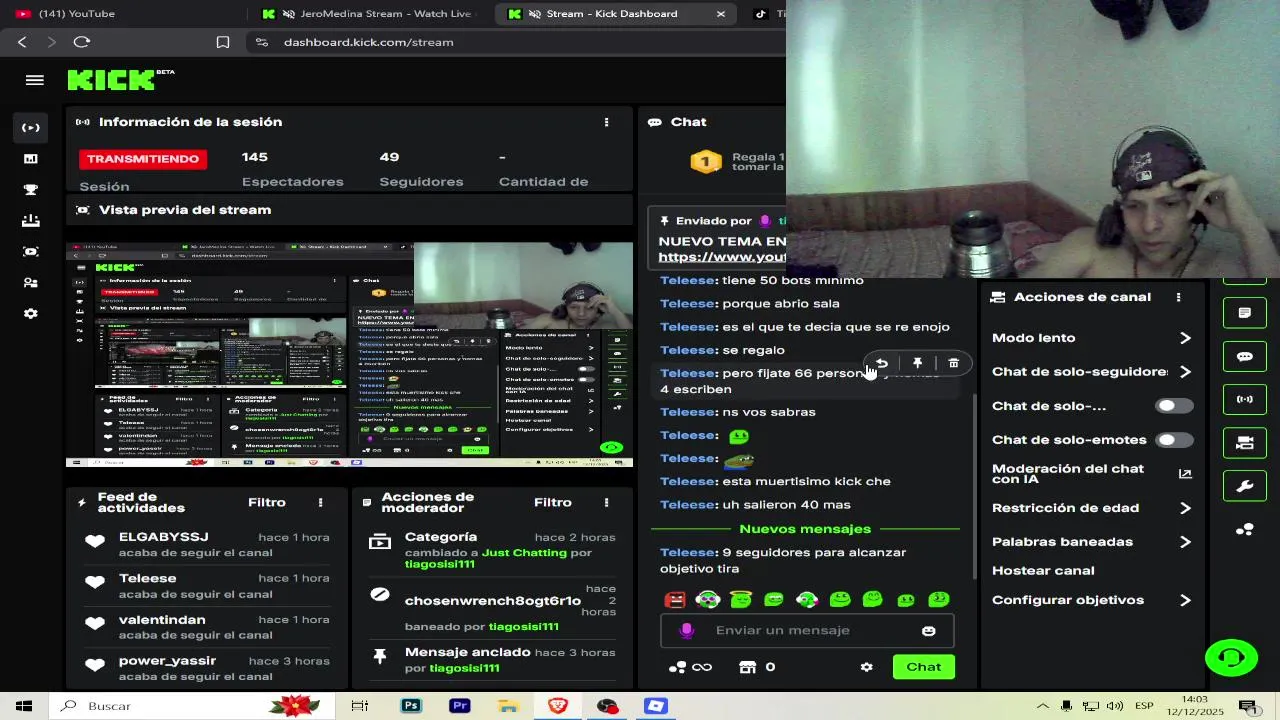Click the purple microphone icon in message box
1280x720 pixels.
click(687, 630)
